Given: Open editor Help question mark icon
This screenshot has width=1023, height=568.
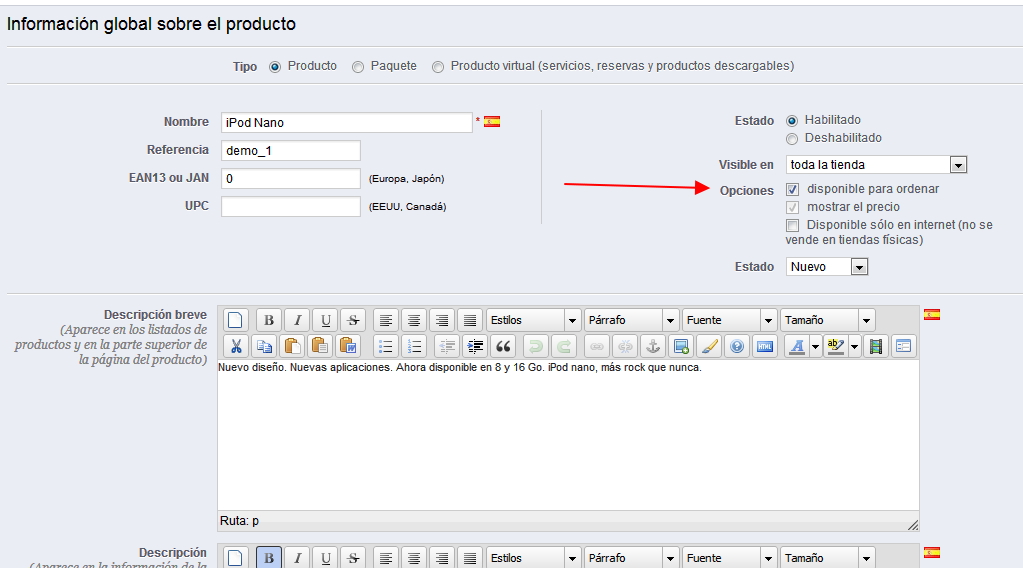Looking at the screenshot, I should point(737,346).
